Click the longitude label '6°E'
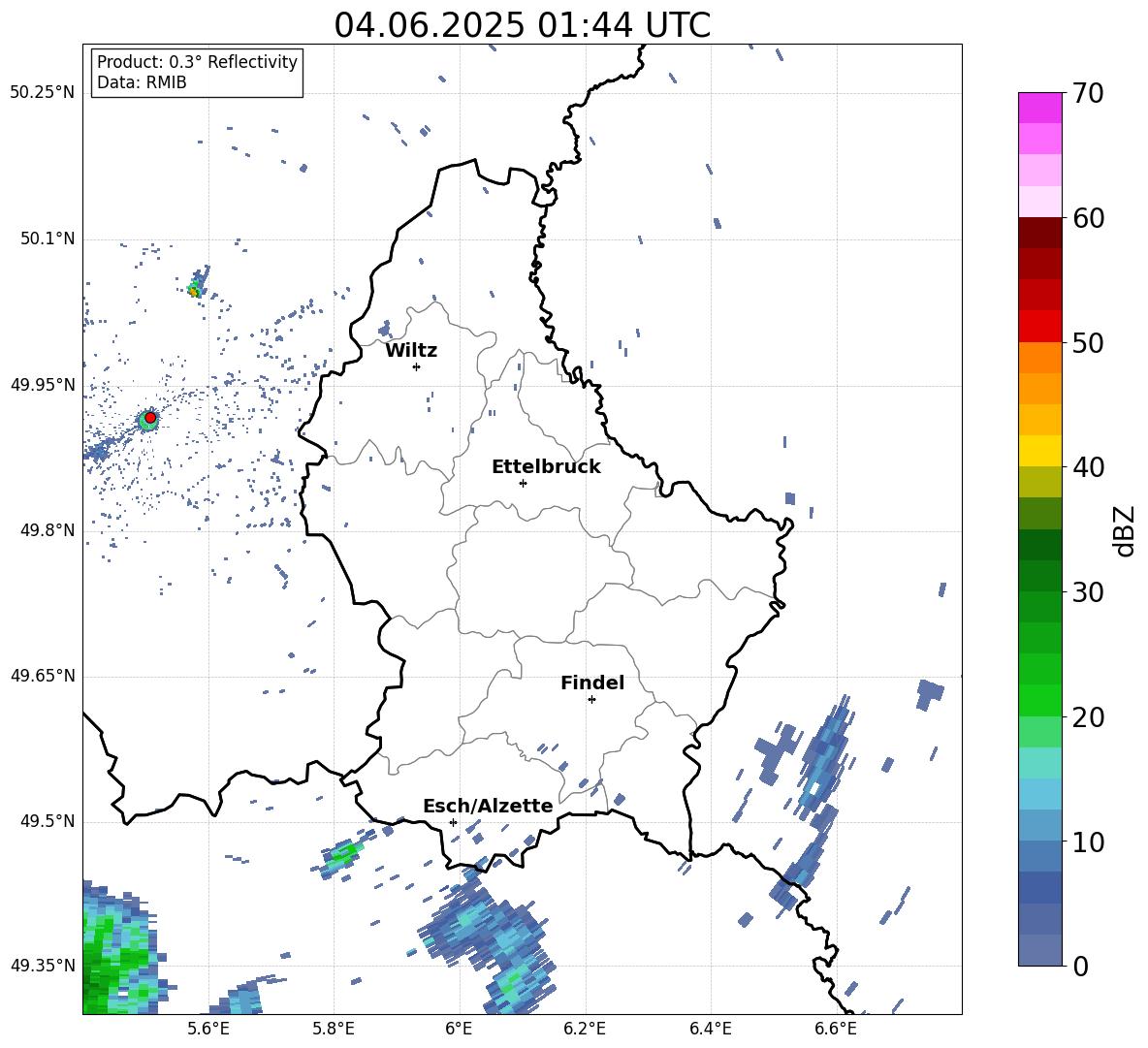The width and height of the screenshot is (1148, 1048). click(459, 1029)
